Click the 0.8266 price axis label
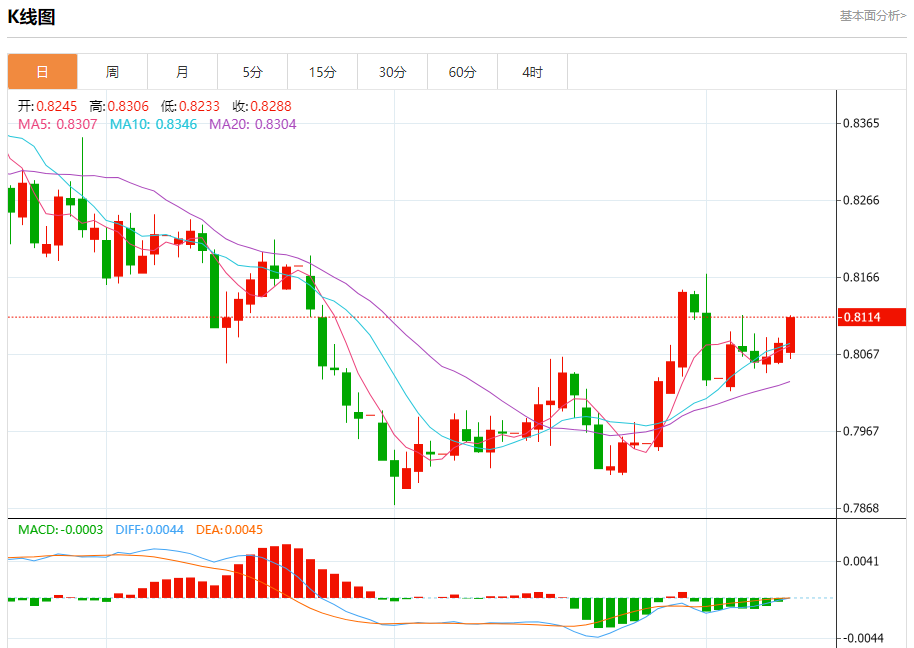The height and width of the screenshot is (648, 914). 861,200
